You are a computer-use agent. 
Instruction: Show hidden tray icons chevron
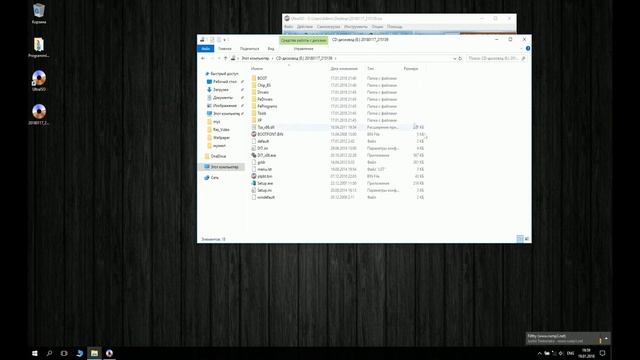[539, 353]
